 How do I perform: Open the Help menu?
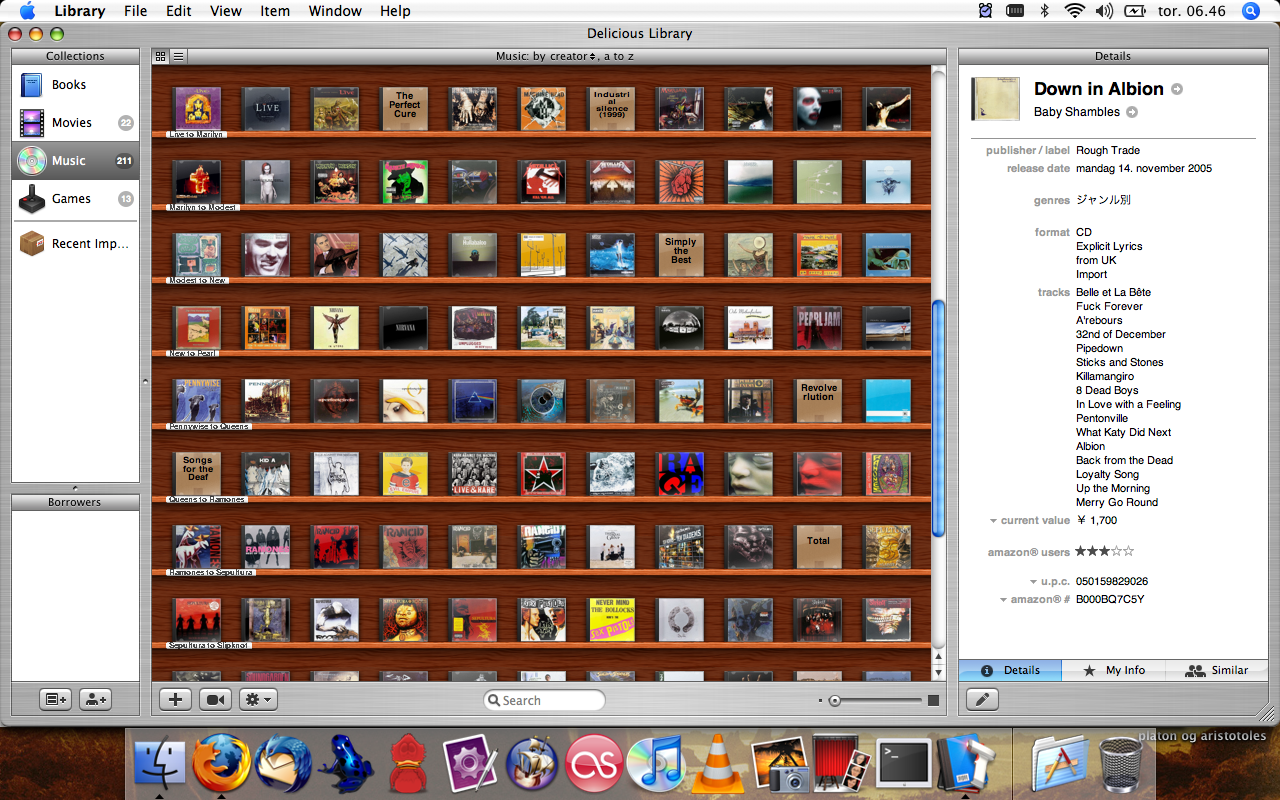(395, 11)
